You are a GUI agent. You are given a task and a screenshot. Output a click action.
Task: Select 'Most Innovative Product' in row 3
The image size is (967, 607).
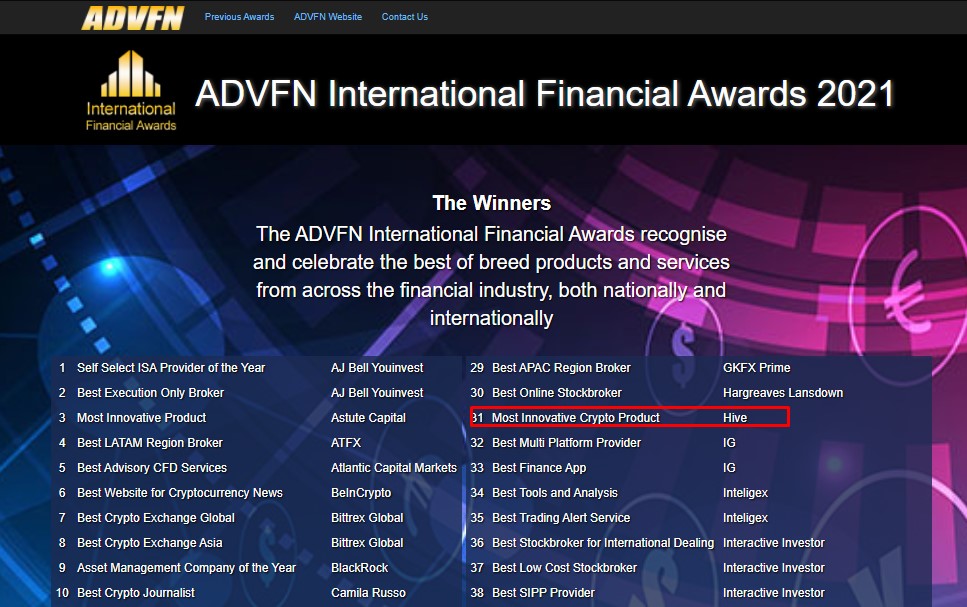[141, 418]
